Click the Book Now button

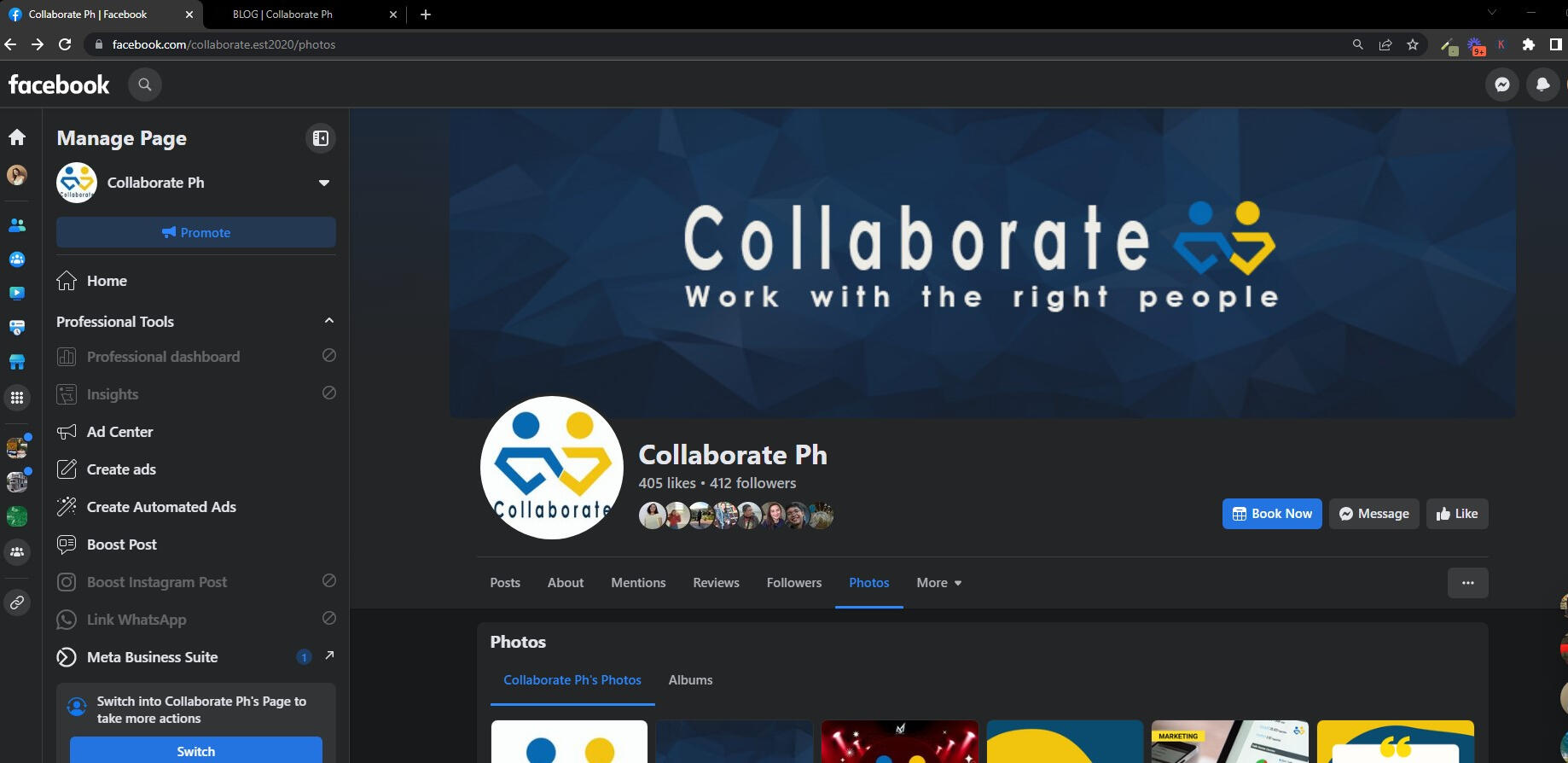(1272, 514)
